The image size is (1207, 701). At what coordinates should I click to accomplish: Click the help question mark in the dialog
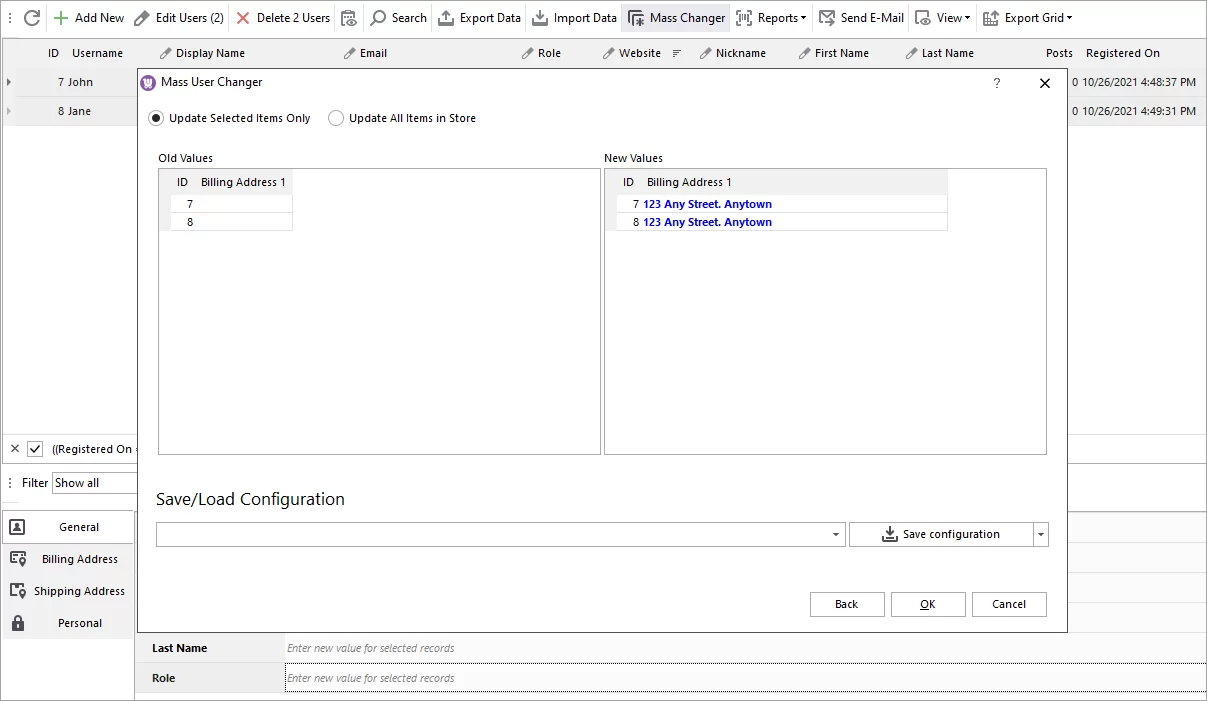pyautogui.click(x=996, y=84)
